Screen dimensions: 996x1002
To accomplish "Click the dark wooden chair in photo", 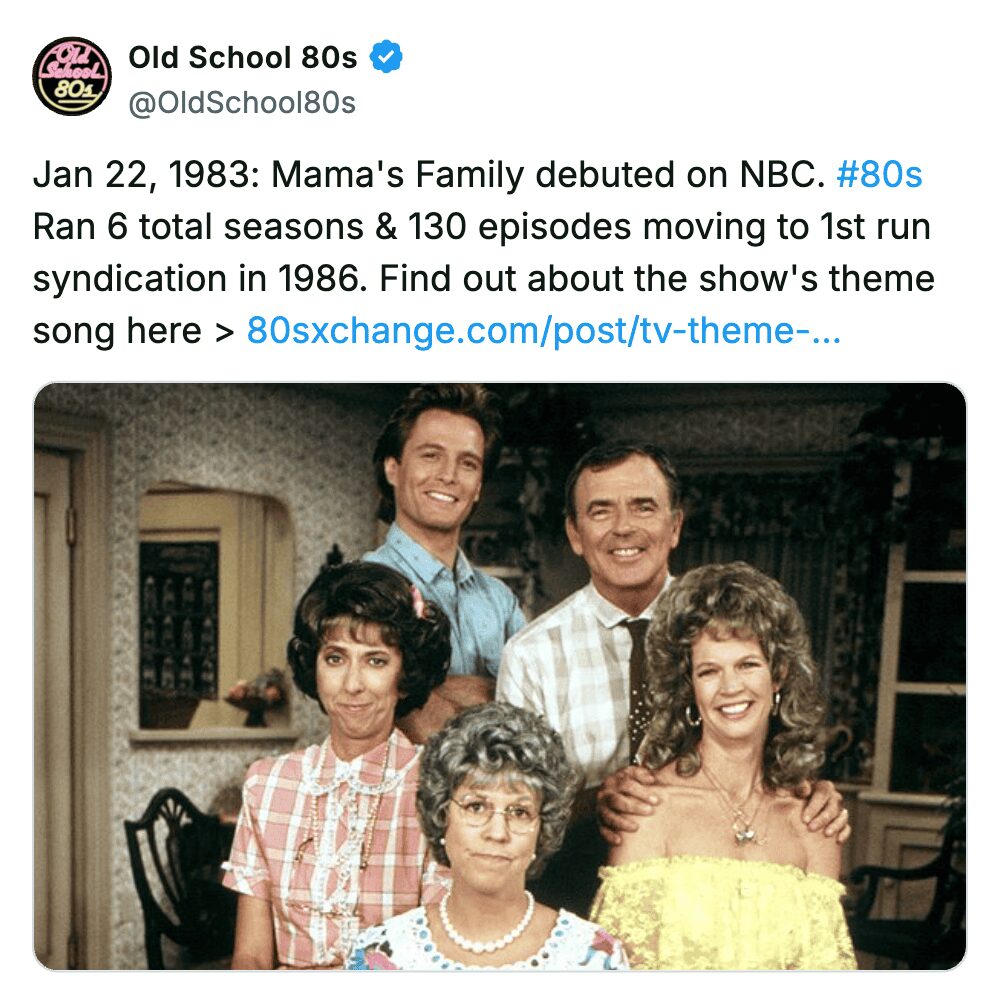I will click(166, 860).
